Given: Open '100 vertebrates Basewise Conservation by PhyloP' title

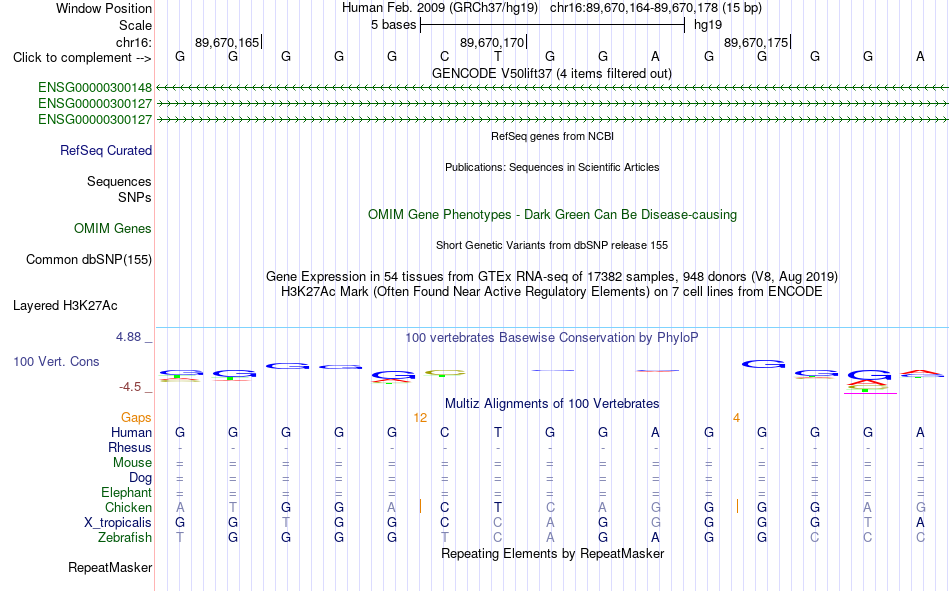Looking at the screenshot, I should point(552,338).
